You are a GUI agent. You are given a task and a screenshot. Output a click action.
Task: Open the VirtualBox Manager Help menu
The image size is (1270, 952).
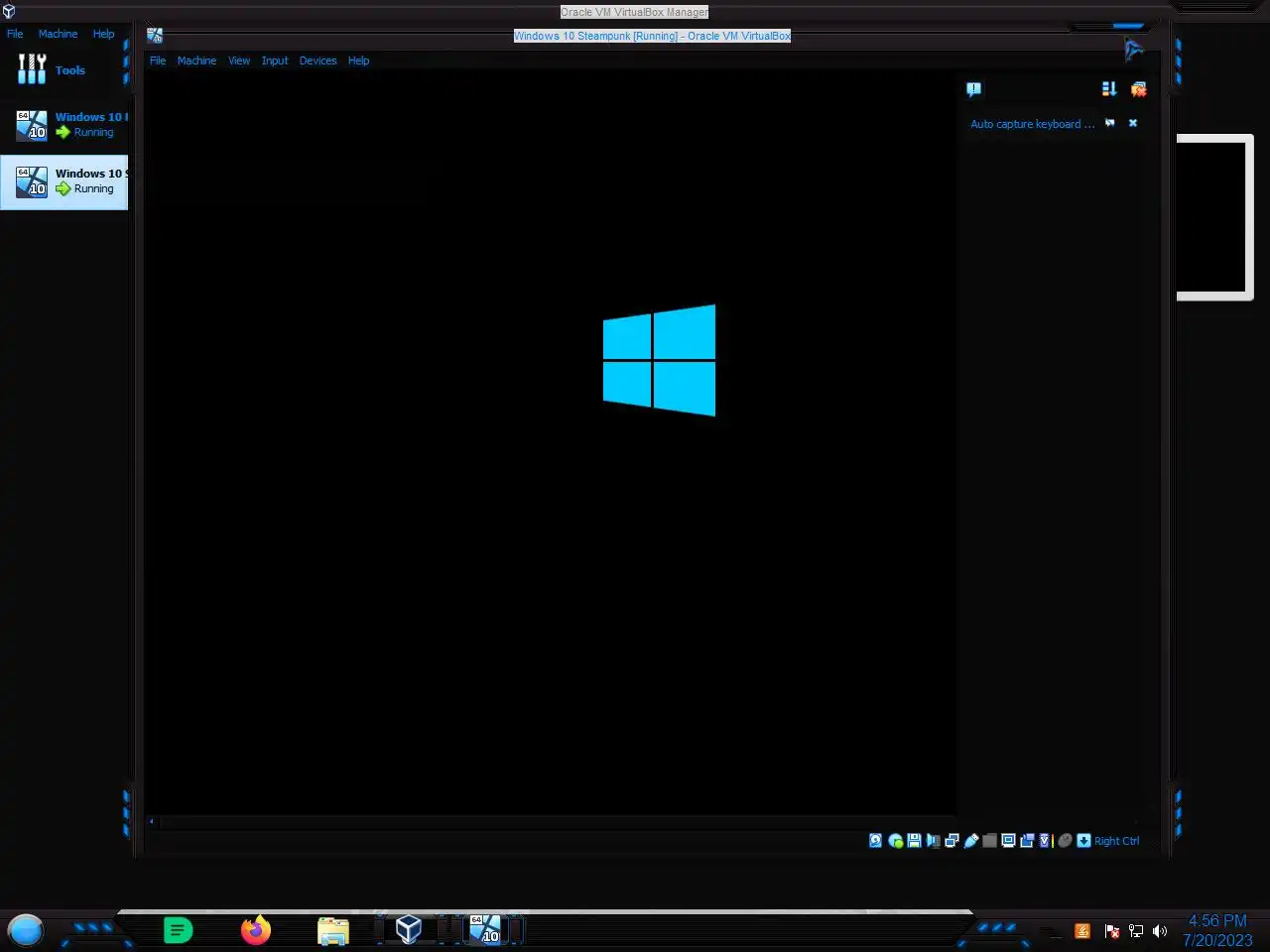[103, 34]
